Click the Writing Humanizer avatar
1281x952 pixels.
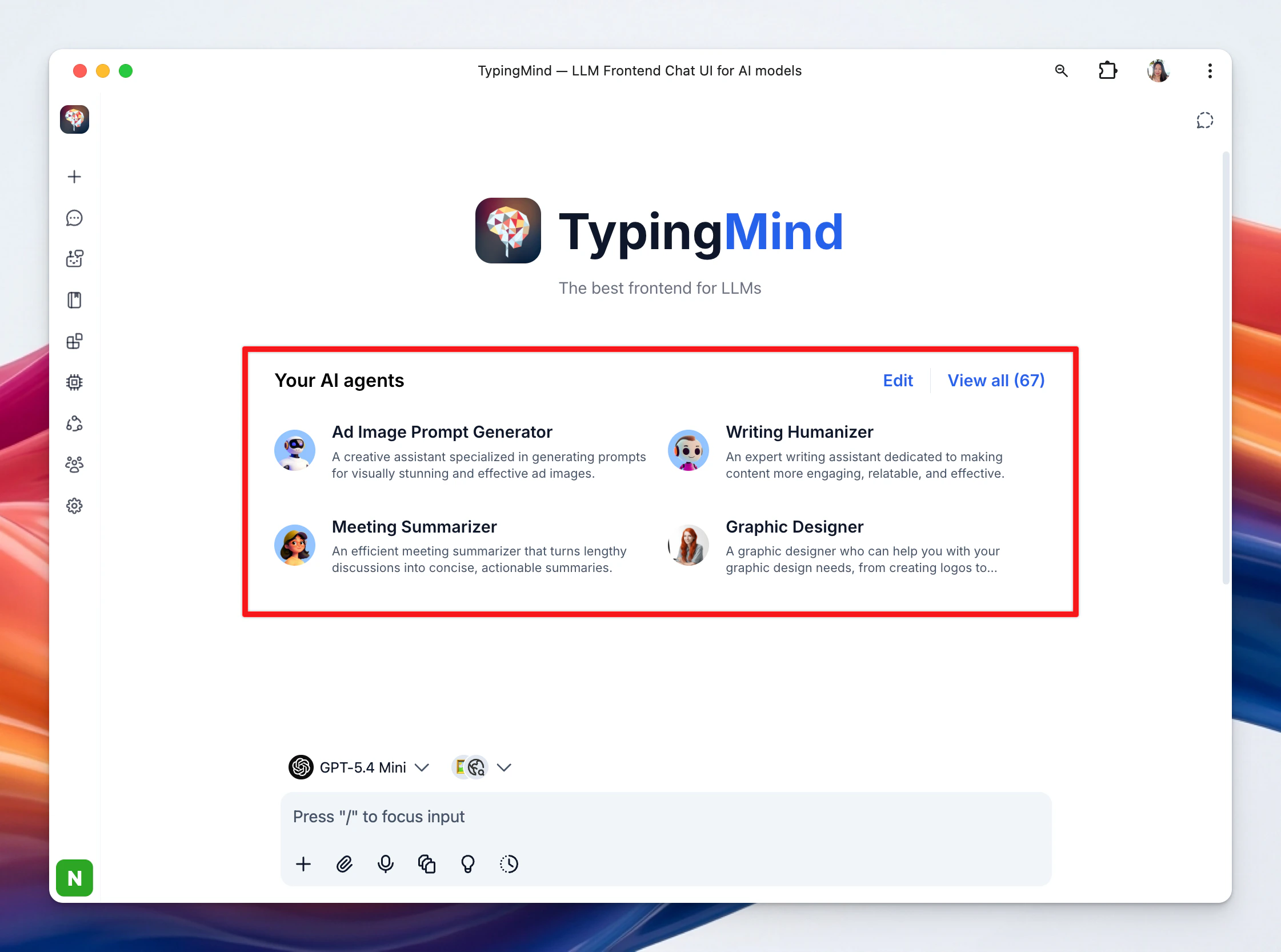click(688, 450)
